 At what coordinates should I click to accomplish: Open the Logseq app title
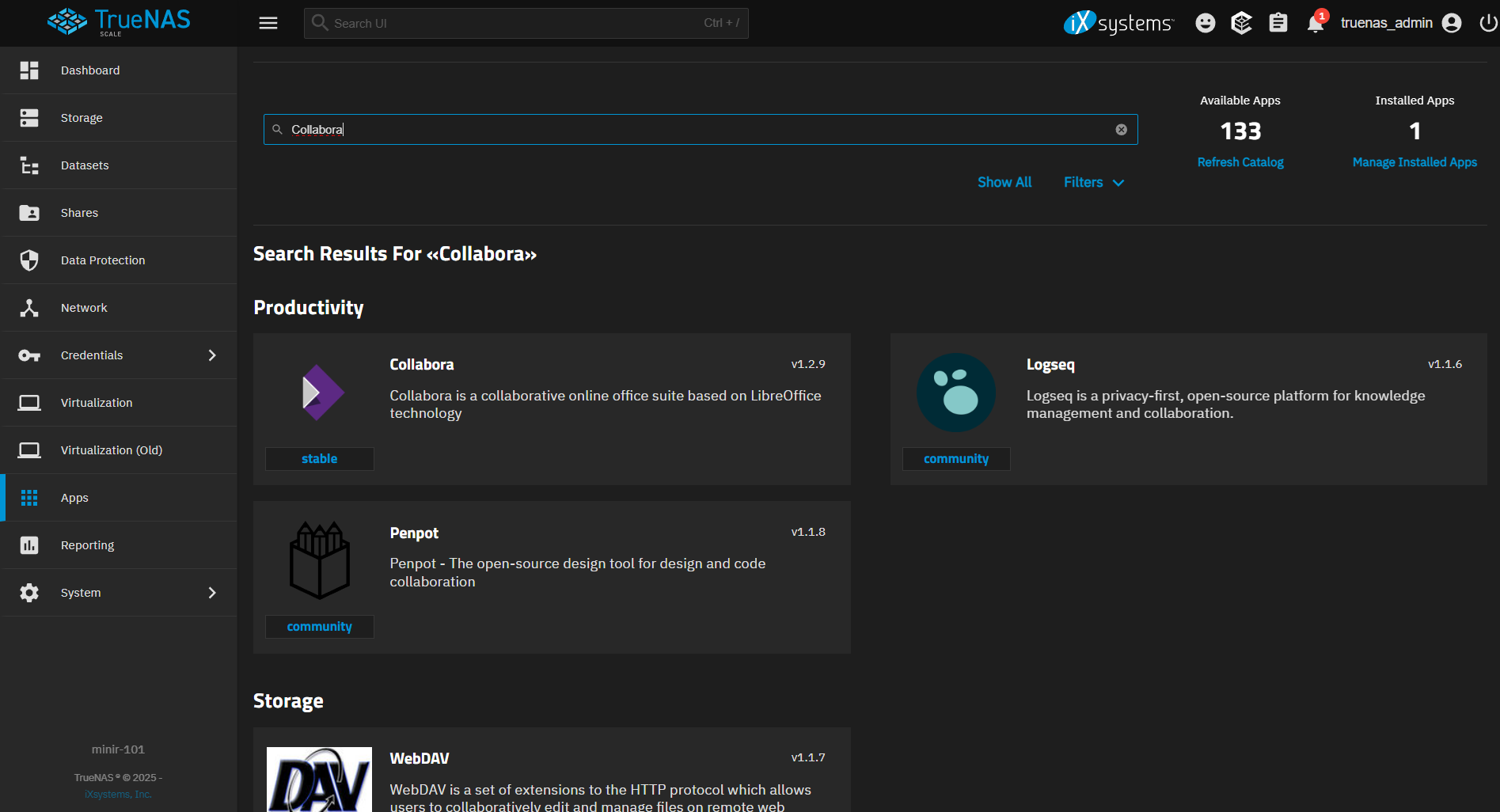pyautogui.click(x=1050, y=365)
